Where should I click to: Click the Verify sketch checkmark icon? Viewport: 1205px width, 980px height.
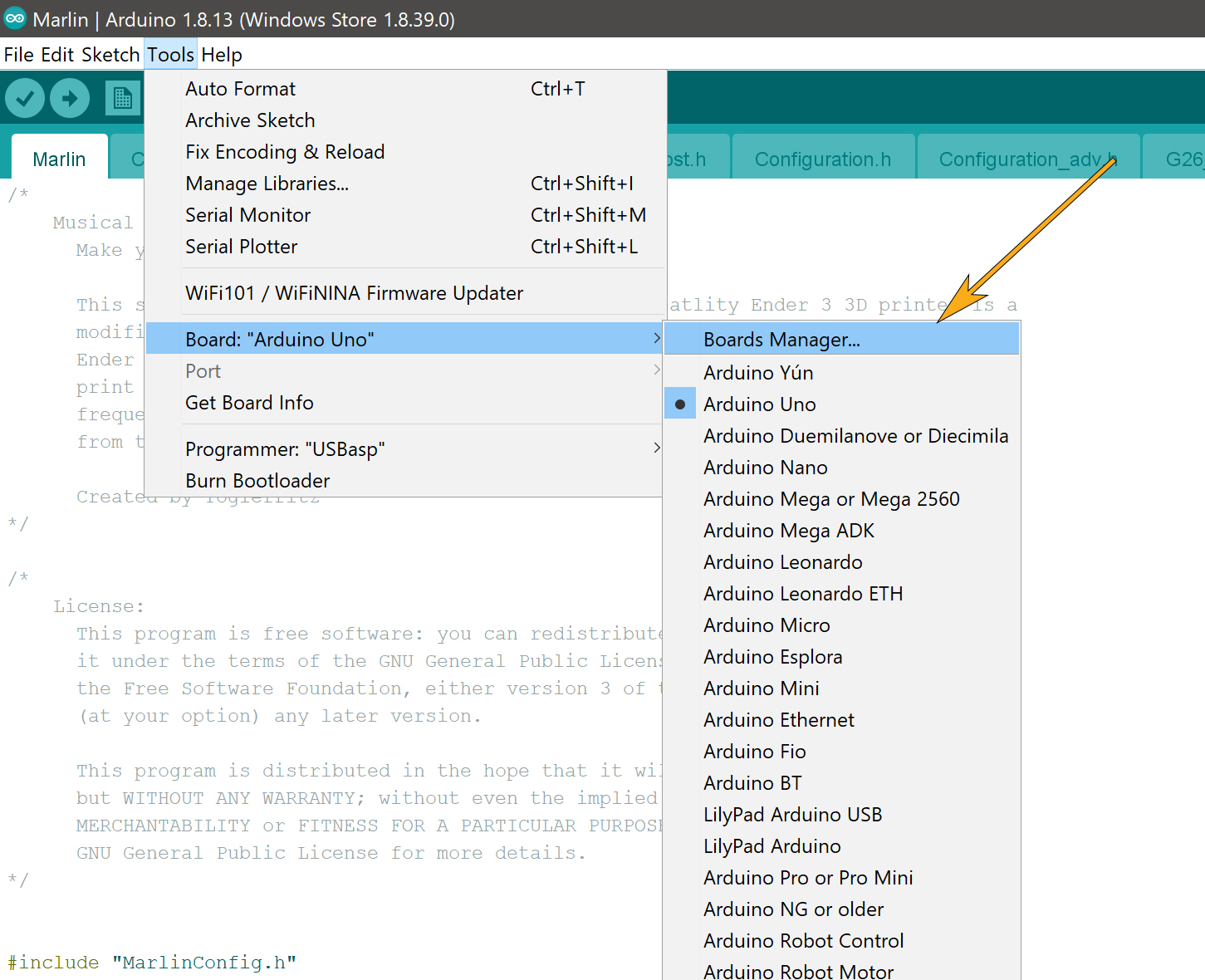pyautogui.click(x=24, y=97)
